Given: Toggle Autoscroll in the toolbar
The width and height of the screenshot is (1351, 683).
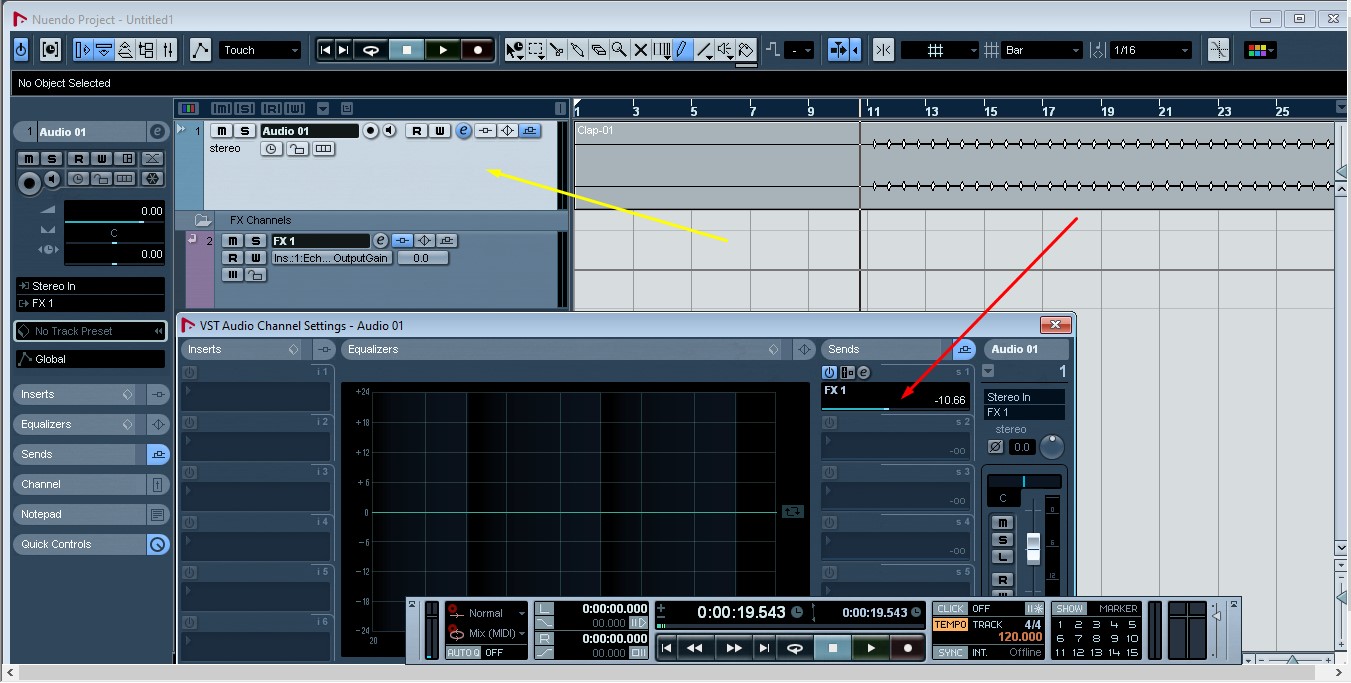Looking at the screenshot, I should (x=838, y=49).
